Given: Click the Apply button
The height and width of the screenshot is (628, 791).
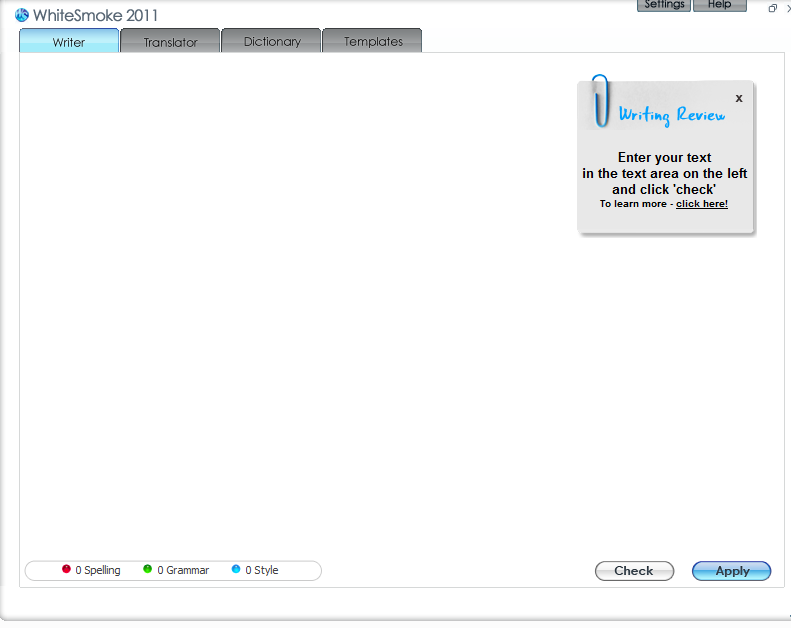Looking at the screenshot, I should 731,570.
